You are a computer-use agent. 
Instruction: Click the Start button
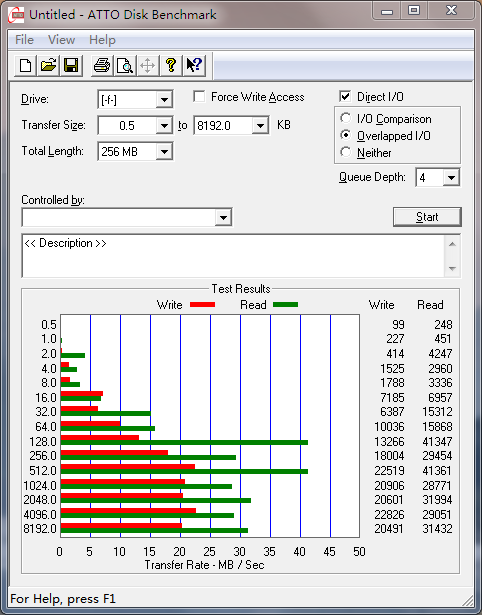pyautogui.click(x=427, y=217)
